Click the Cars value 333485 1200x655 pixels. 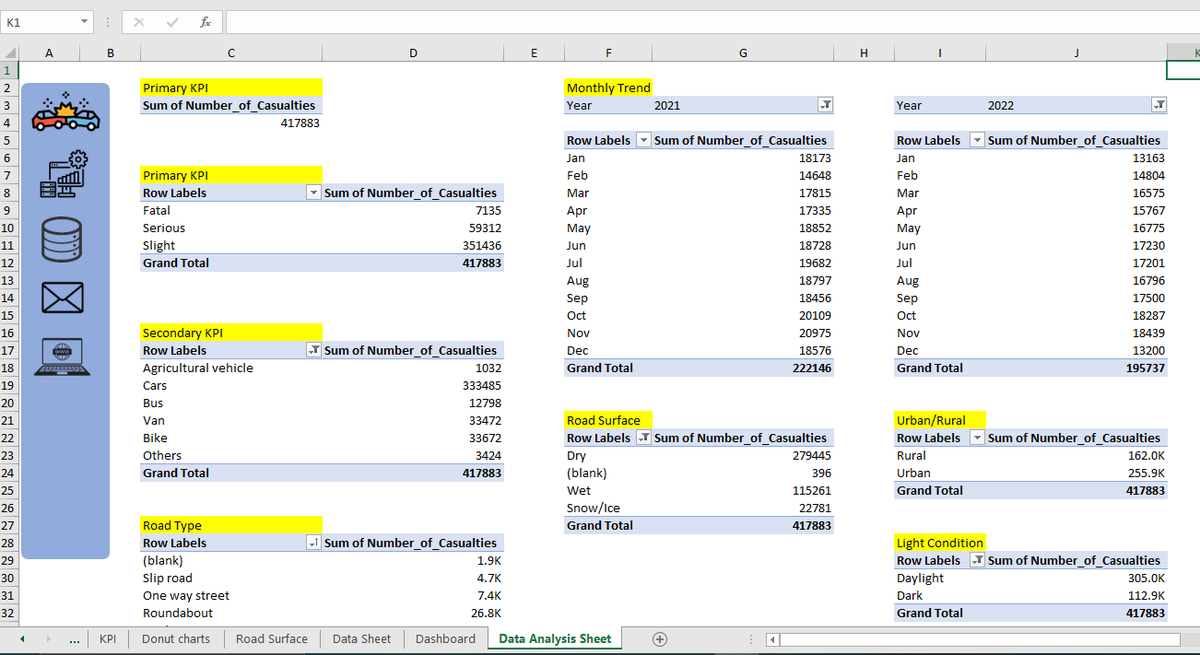481,386
